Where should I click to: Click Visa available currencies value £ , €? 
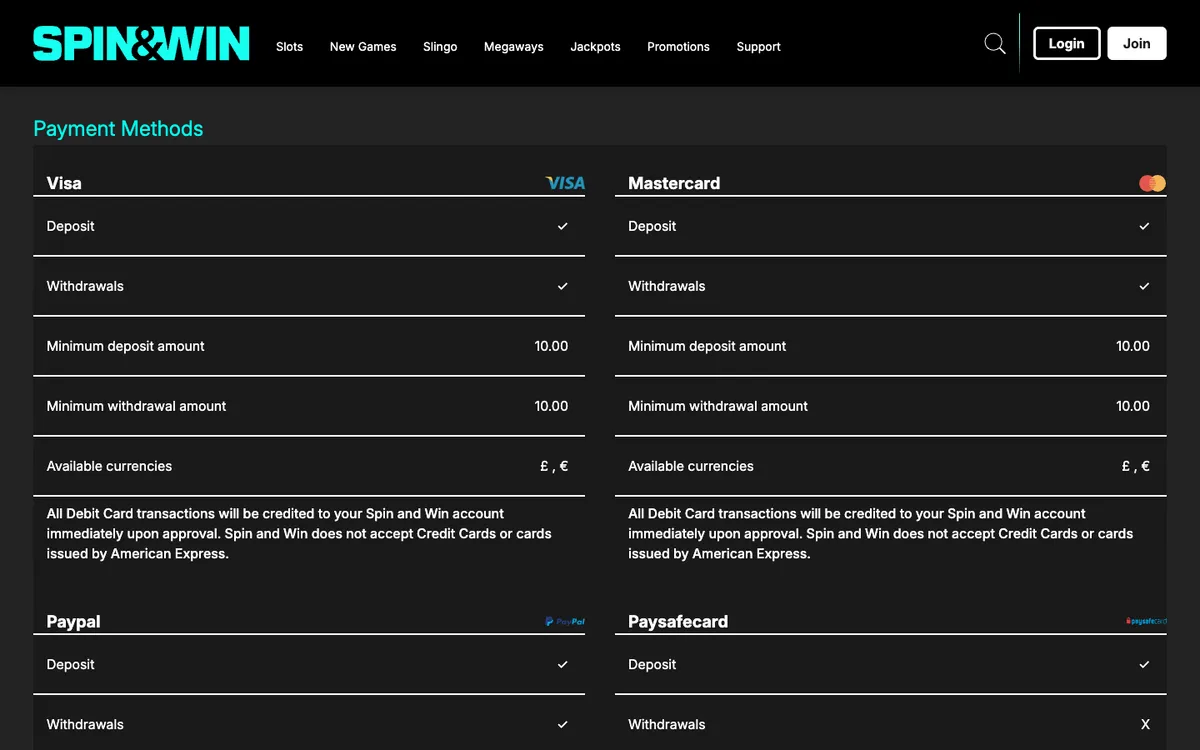(554, 466)
